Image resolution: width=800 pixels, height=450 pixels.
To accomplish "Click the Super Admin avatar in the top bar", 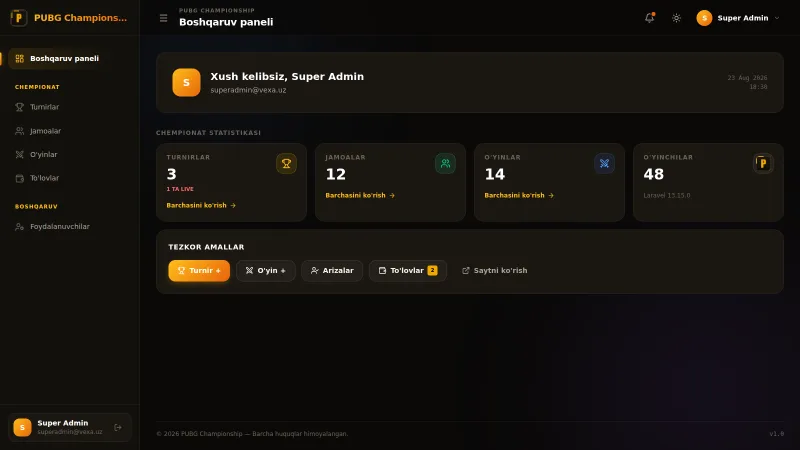I will tap(704, 18).
